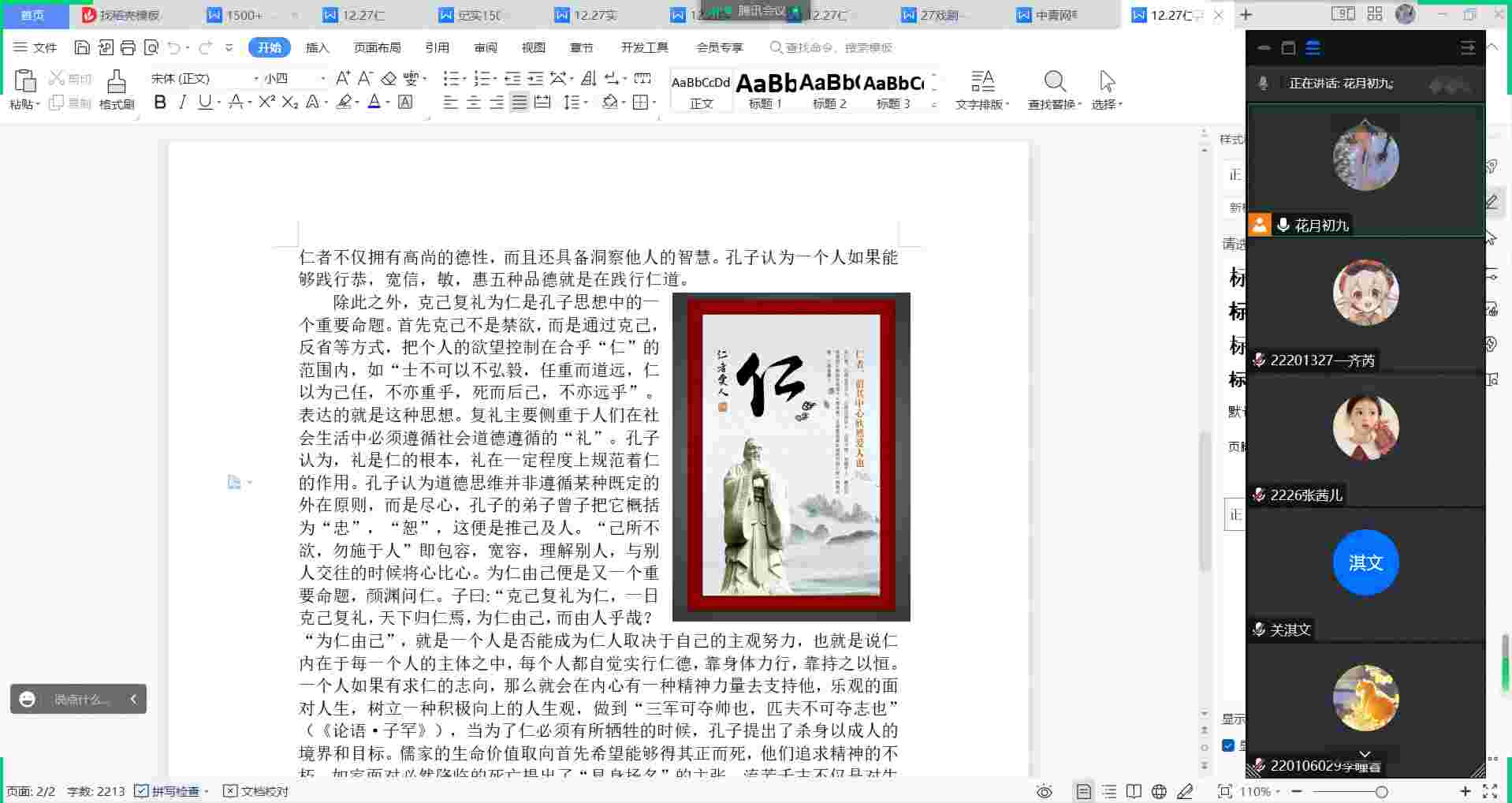Click the center alignment icon
Screen dimensions: 1512x803
(x=473, y=103)
